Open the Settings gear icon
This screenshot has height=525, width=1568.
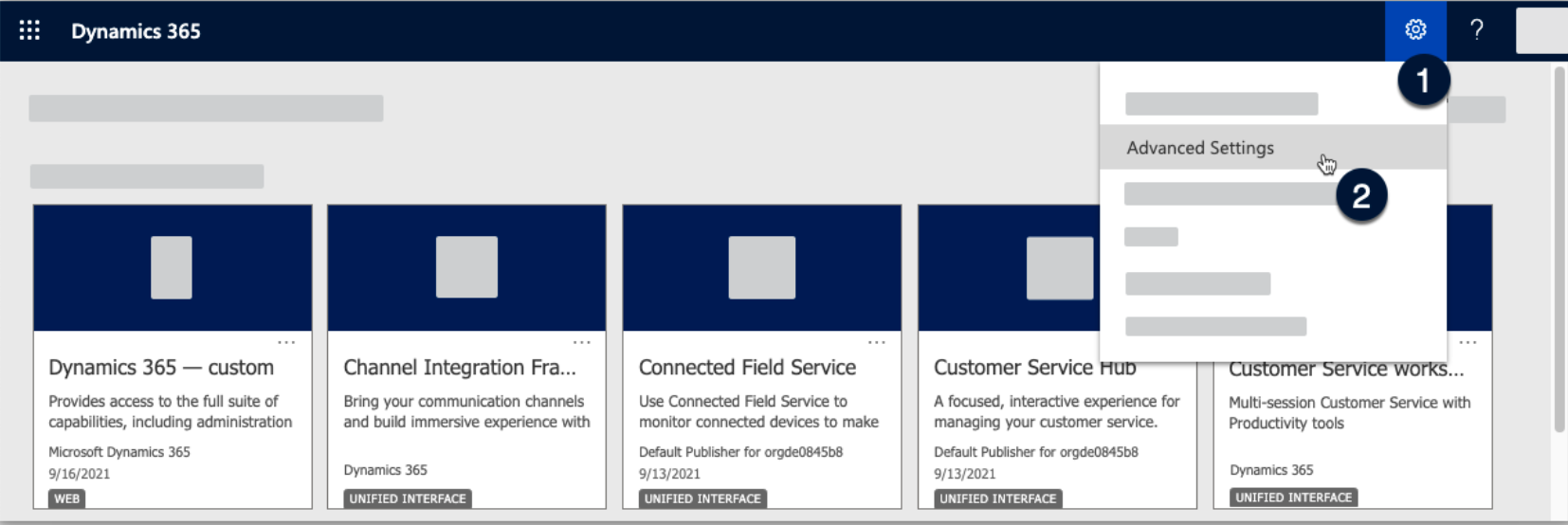click(1415, 30)
